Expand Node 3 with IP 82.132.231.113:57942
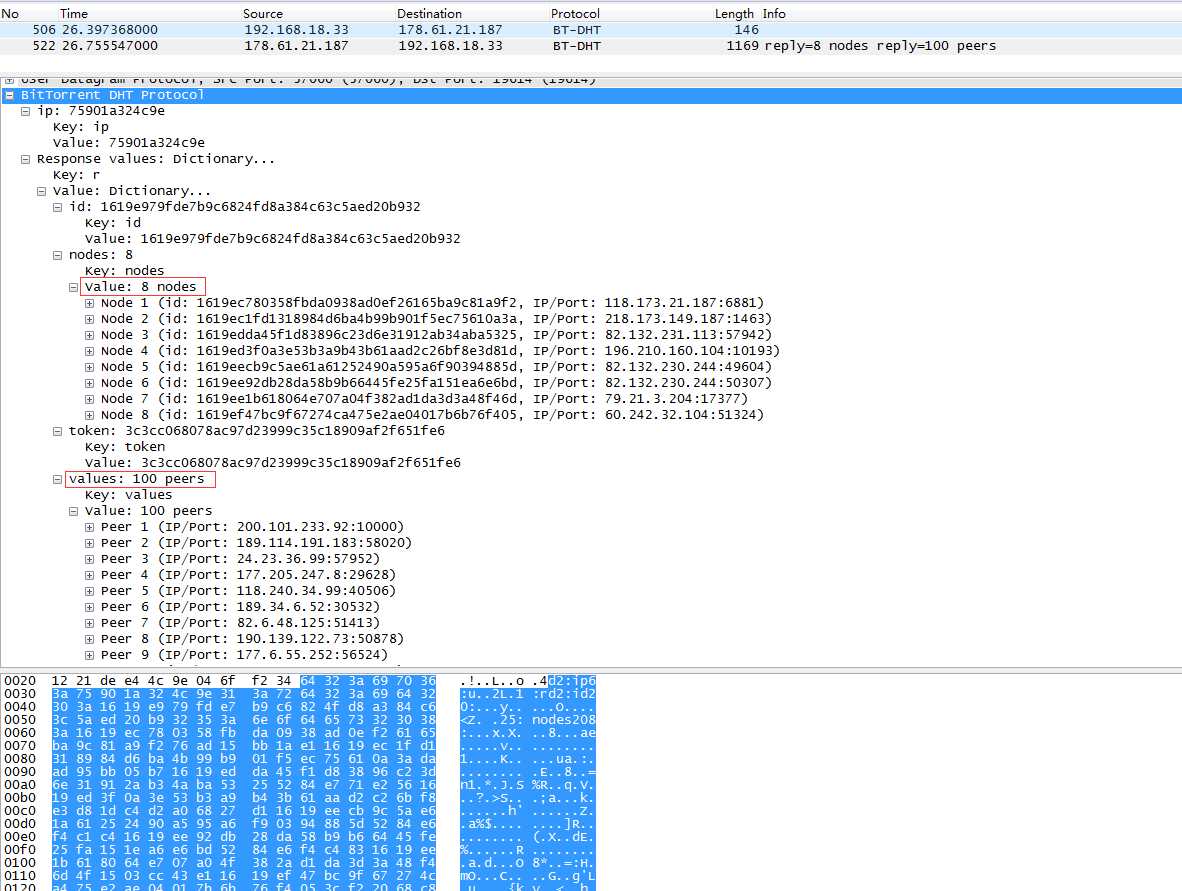 (89, 335)
